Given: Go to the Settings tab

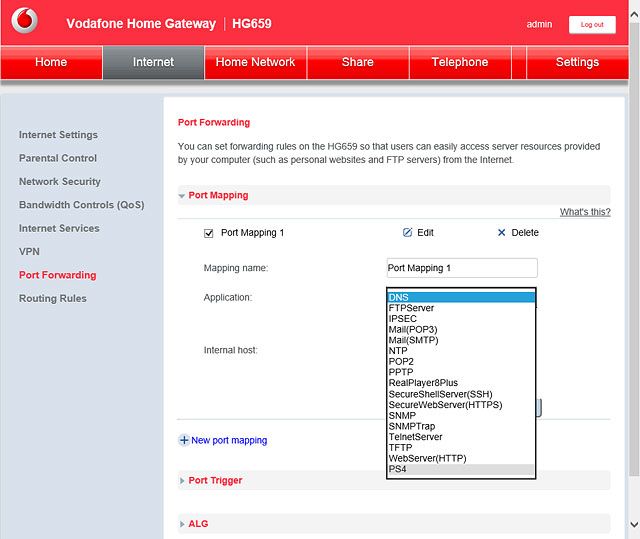Looking at the screenshot, I should (578, 62).
